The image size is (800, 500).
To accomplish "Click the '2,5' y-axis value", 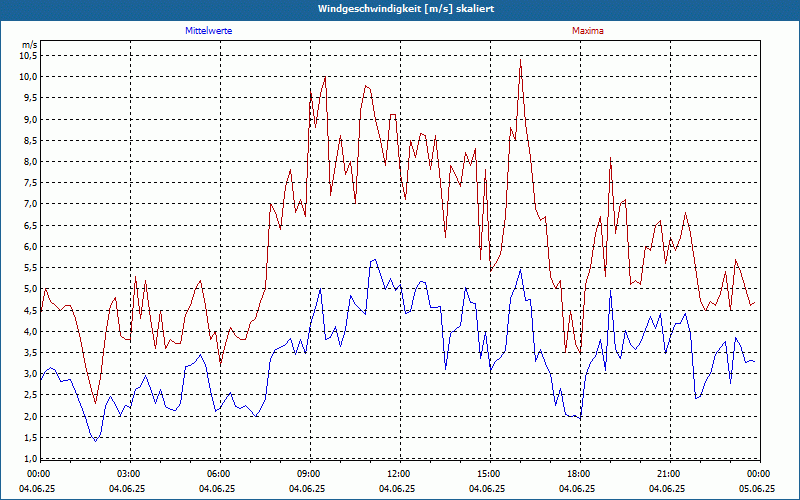I will pyautogui.click(x=30, y=395).
